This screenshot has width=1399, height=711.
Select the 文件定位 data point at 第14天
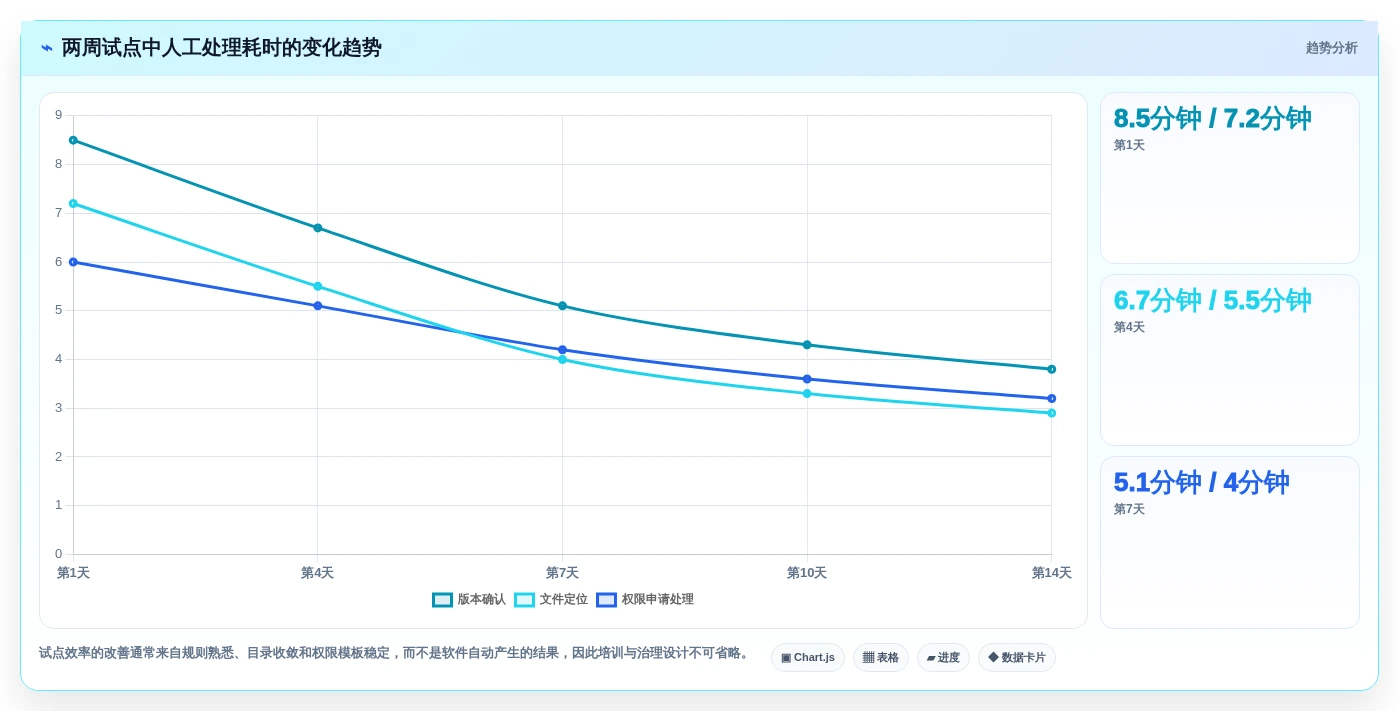[x=1051, y=413]
